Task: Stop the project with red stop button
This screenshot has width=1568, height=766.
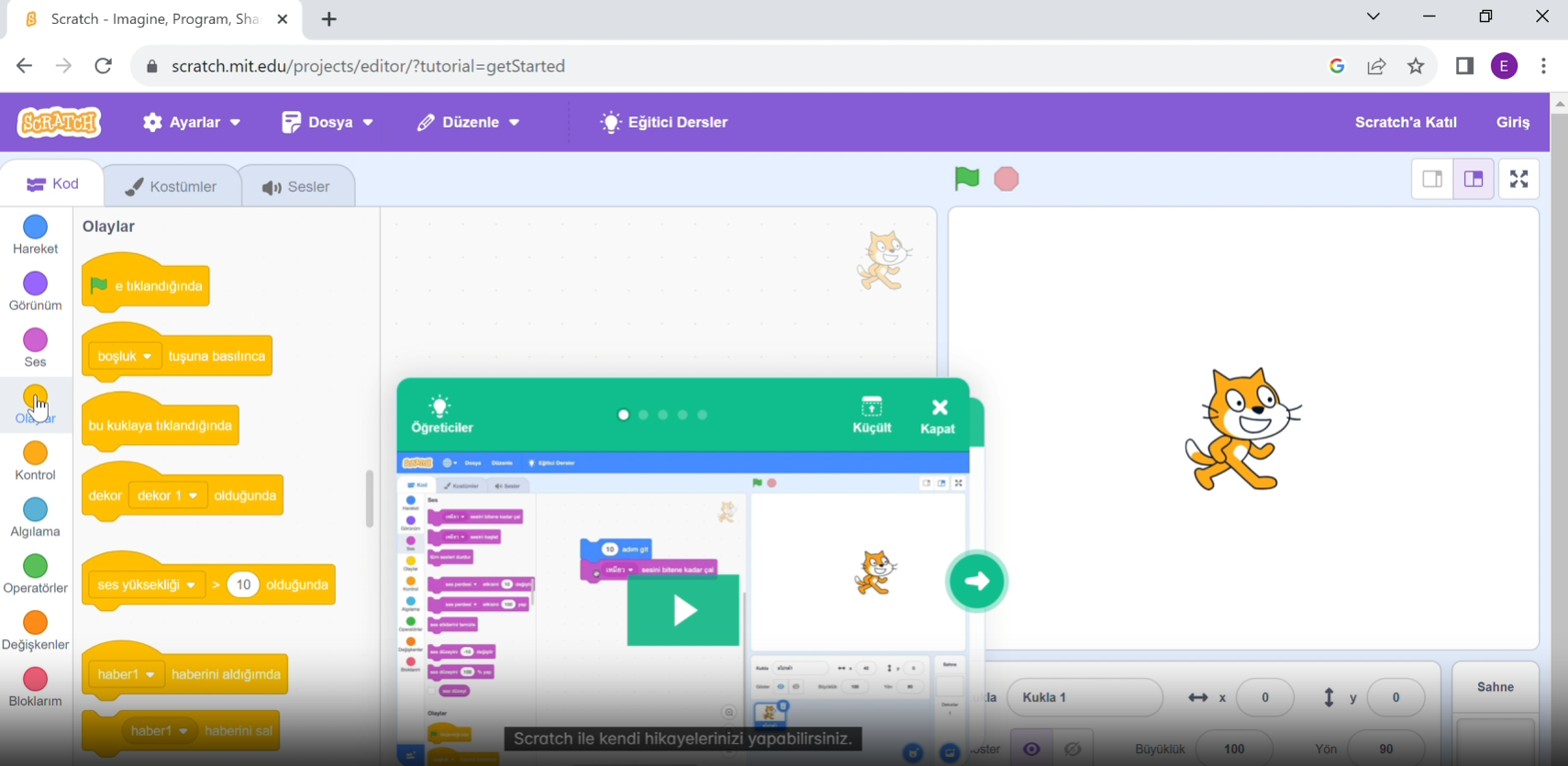Action: click(1006, 179)
